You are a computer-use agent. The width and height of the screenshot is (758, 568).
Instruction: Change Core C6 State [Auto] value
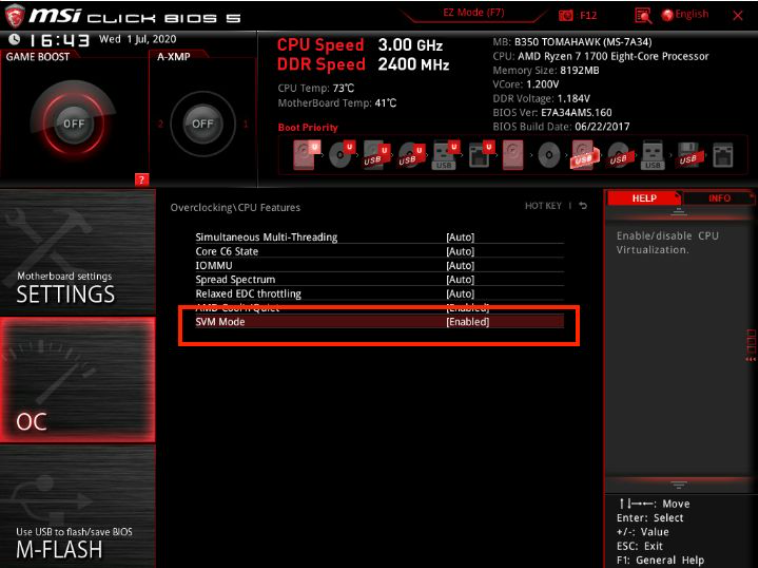pyautogui.click(x=460, y=251)
